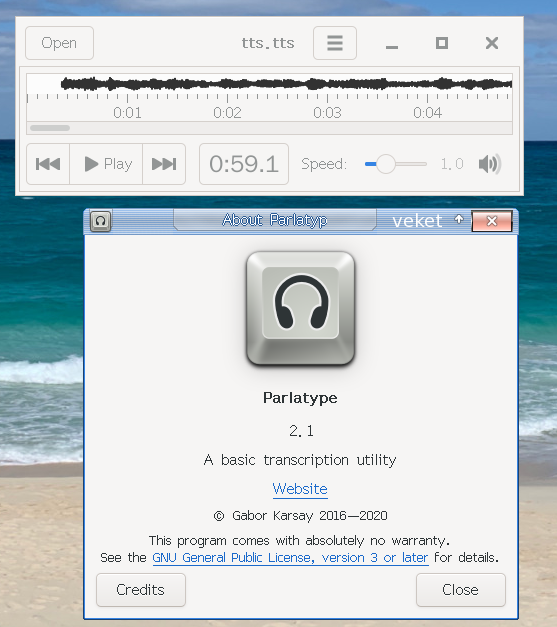Open the Website link
The width and height of the screenshot is (557, 627).
pos(300,489)
